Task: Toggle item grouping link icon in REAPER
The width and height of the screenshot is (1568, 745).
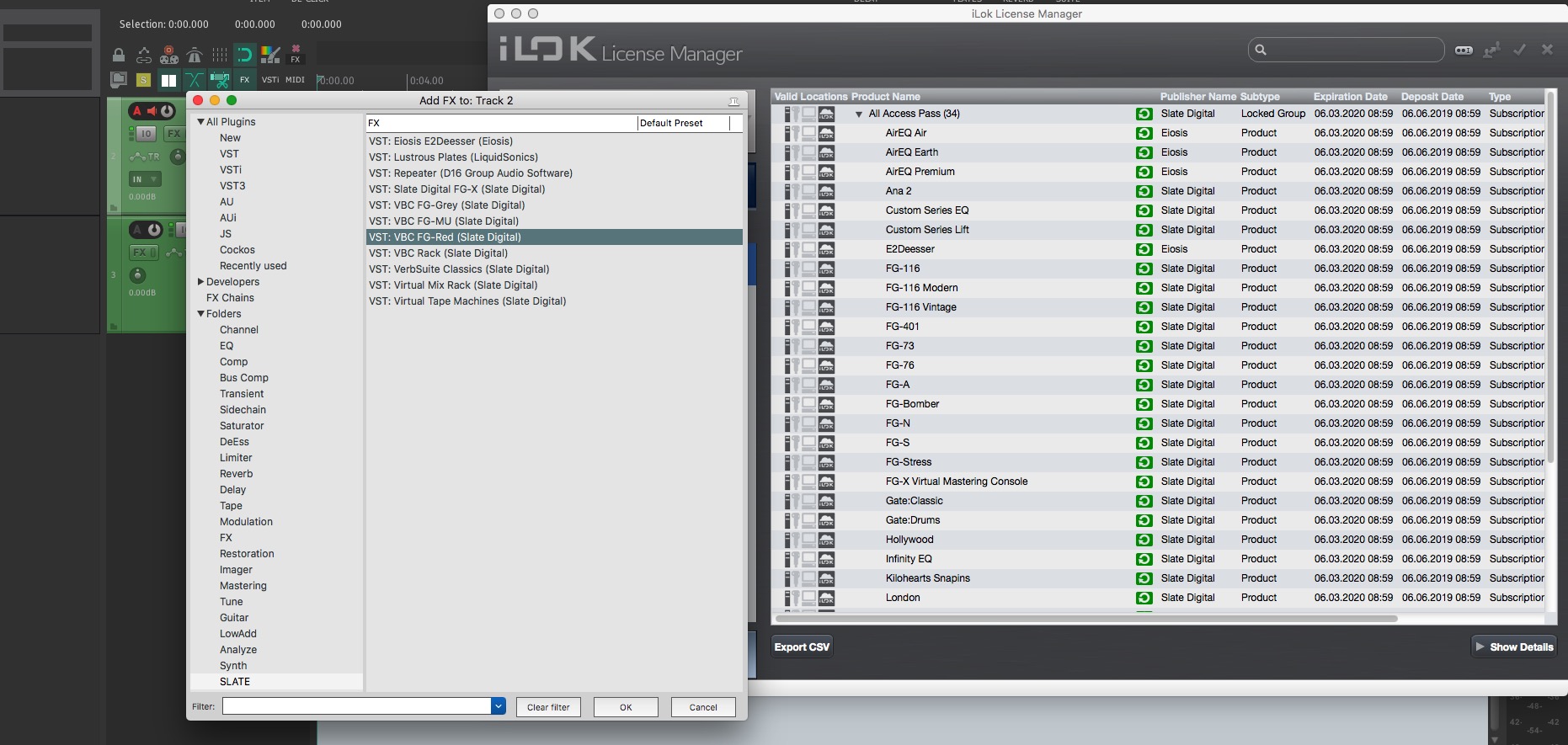Action: pyautogui.click(x=144, y=56)
